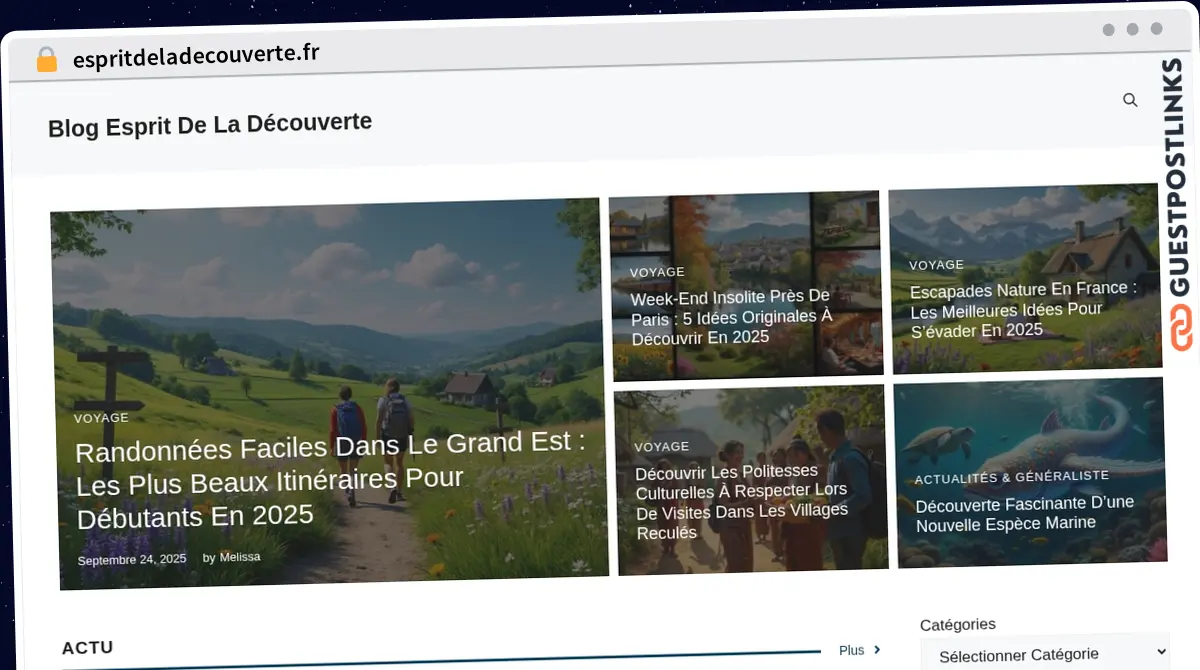The image size is (1200, 670).
Task: Open Découvrir Les Politesses Culturelles article
Action: click(x=742, y=501)
